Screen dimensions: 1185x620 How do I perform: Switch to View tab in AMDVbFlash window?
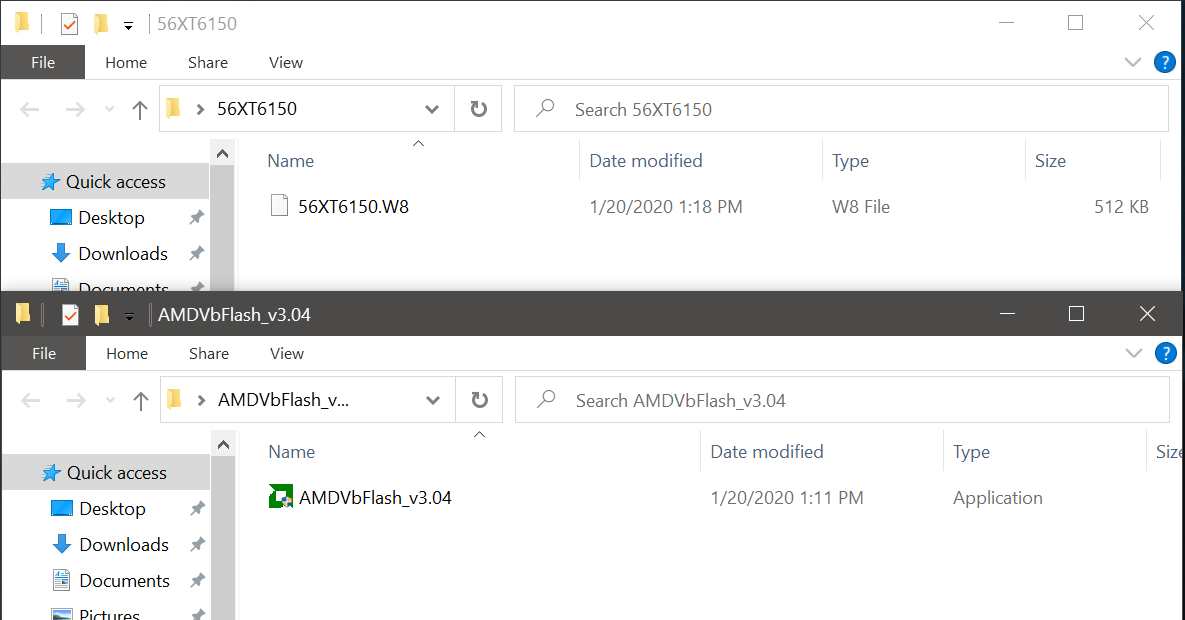[286, 353]
